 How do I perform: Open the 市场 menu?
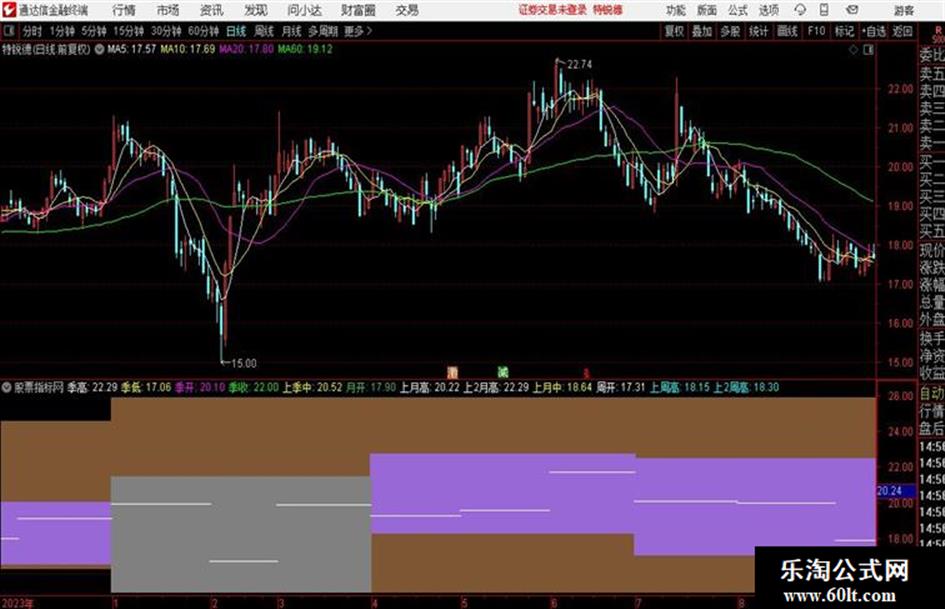coord(168,10)
